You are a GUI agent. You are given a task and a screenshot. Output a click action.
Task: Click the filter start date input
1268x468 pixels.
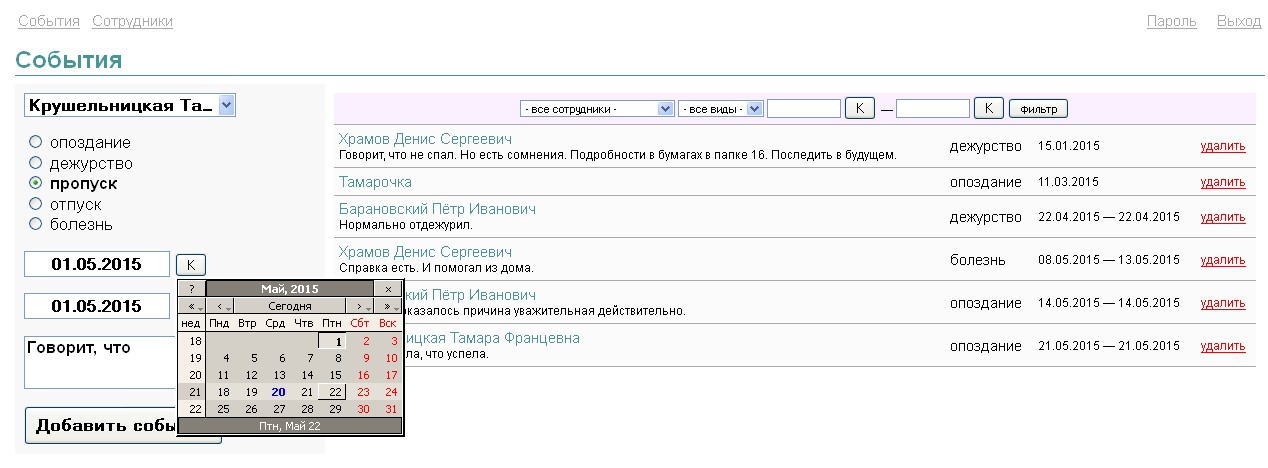tap(804, 108)
